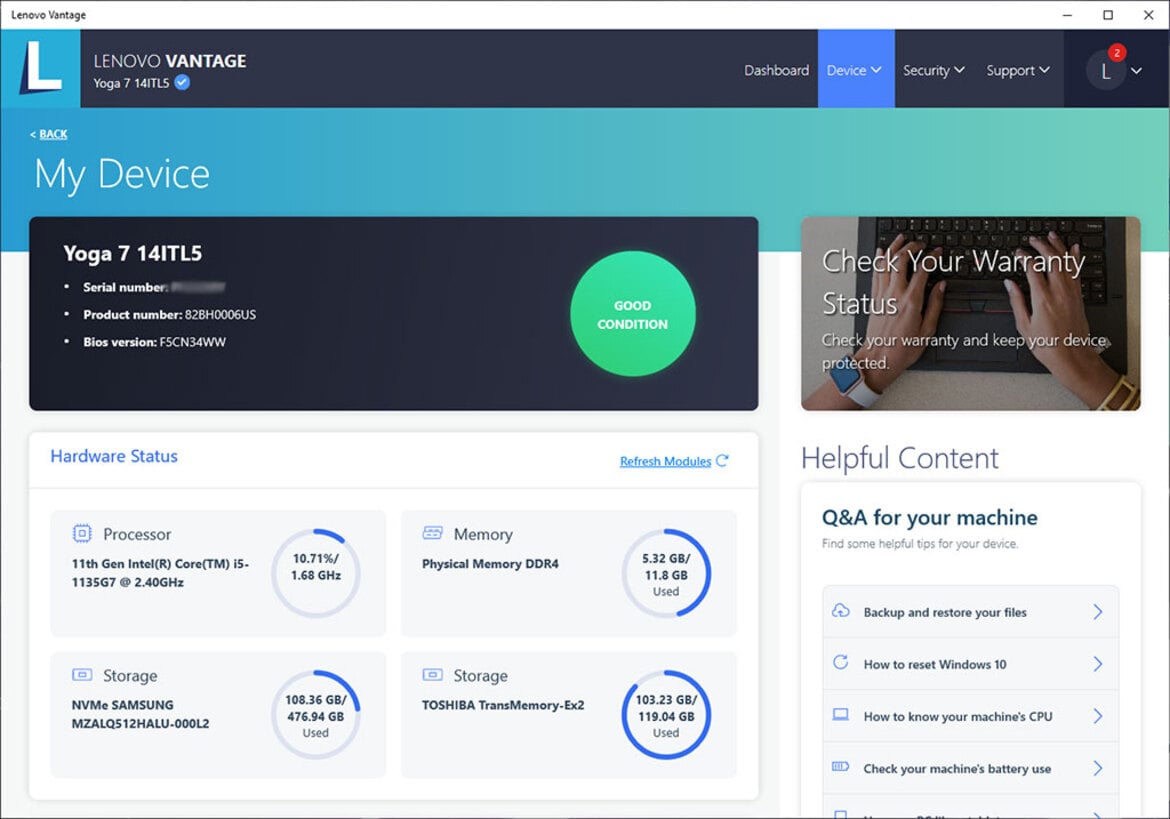Click the Memory usage gauge 5.32 GB
Screen dimensions: 1170x819
point(666,573)
